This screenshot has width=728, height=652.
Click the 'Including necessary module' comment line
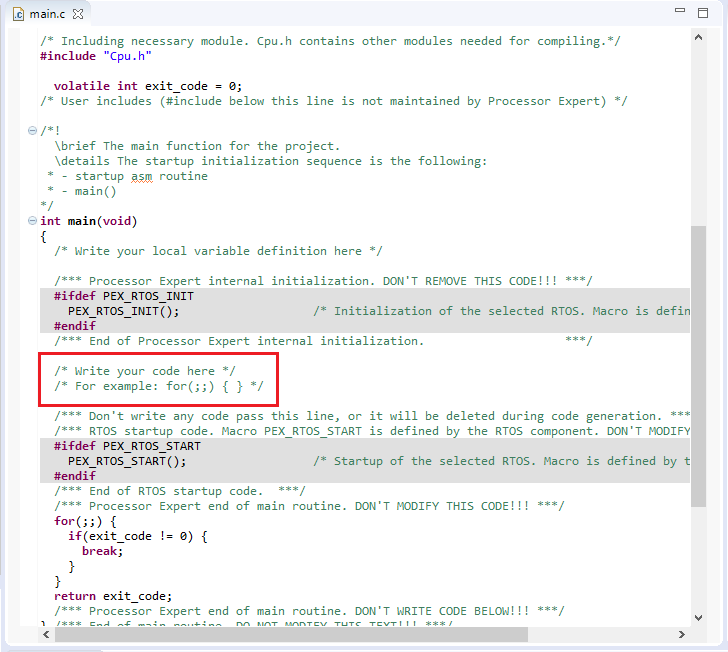tap(330, 41)
